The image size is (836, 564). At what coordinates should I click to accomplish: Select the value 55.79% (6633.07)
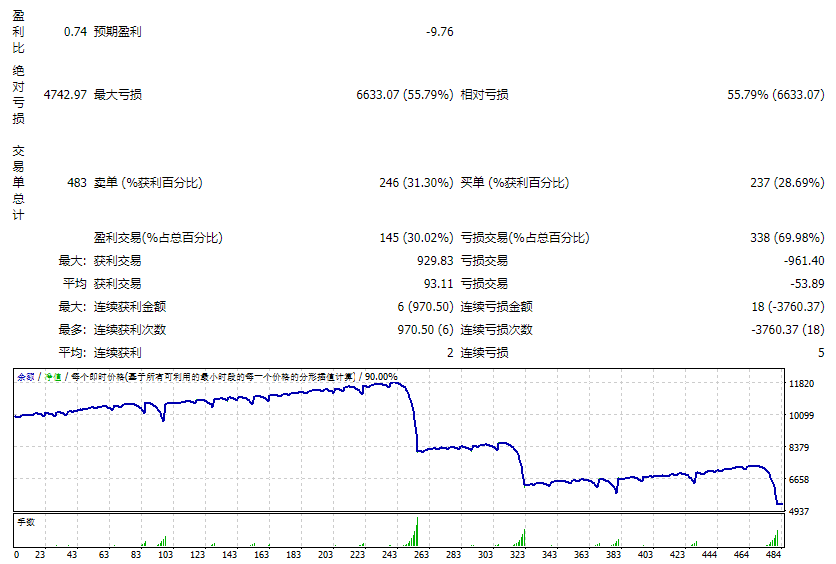776,95
